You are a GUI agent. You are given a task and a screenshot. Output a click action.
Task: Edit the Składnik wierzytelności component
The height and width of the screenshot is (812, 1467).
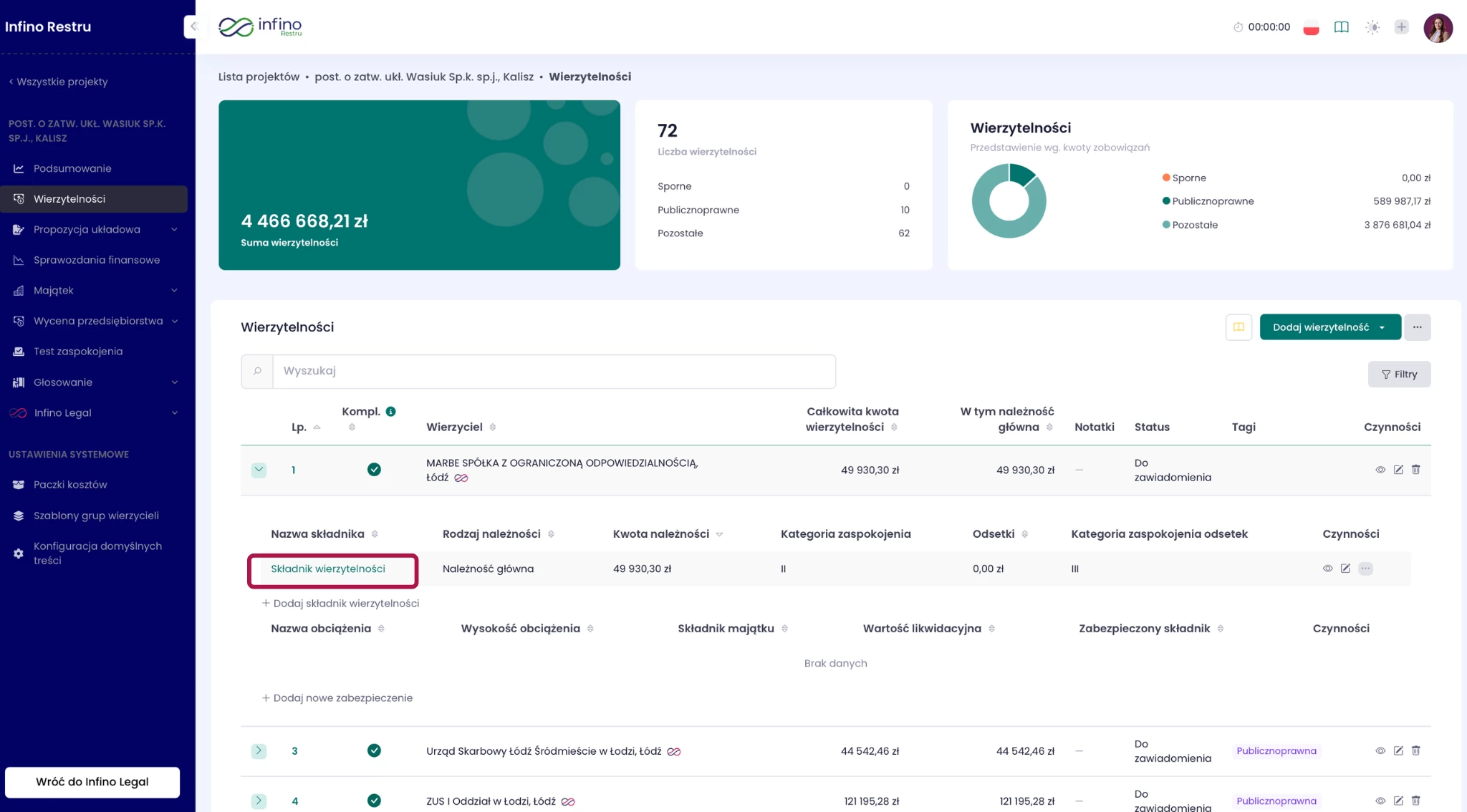[x=1345, y=569]
